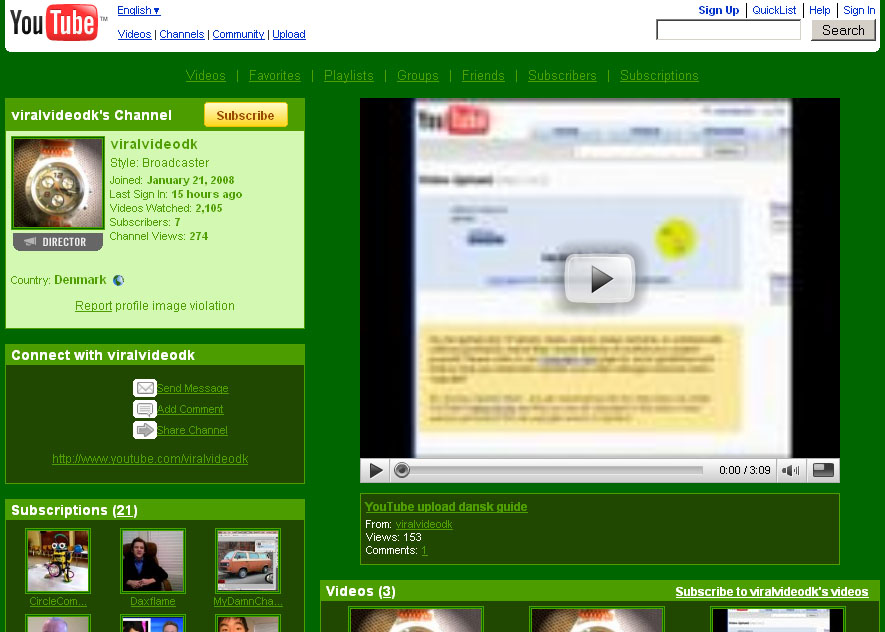Mute the video with the speaker icon
The image size is (885, 632).
coord(790,470)
